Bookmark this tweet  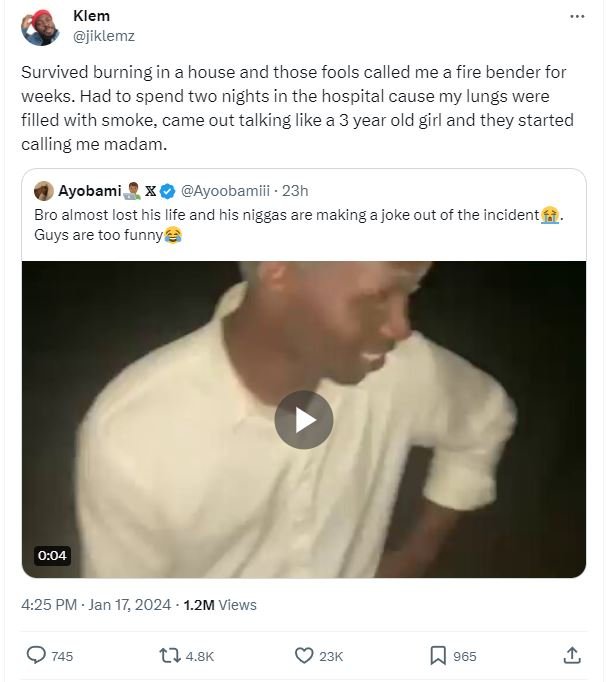coord(438,656)
